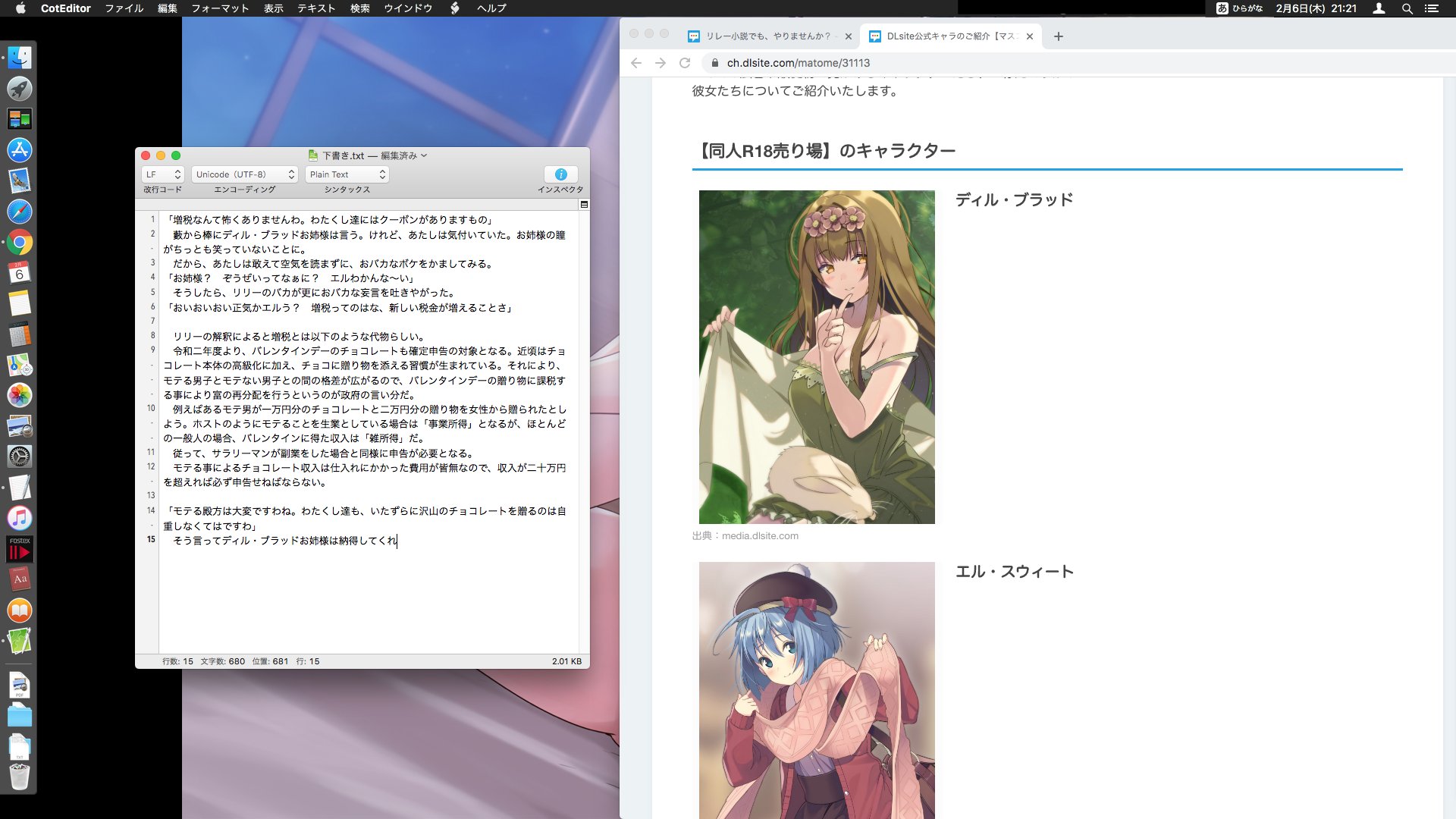Viewport: 1456px width, 819px height.
Task: Open CotEditor pencil icon in Dock
Action: [x=20, y=641]
